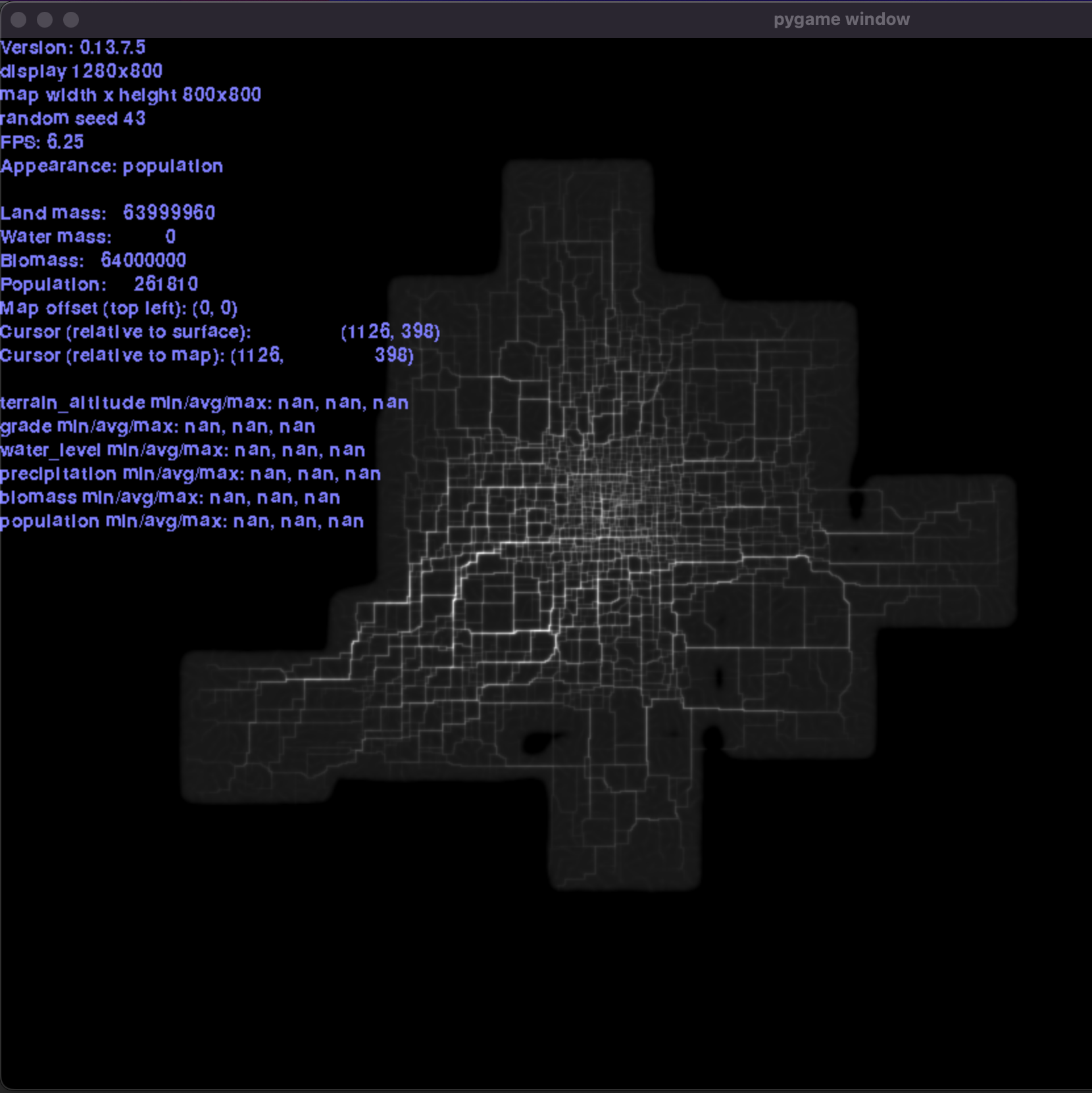Screen dimensions: 1092x1093
Task: Click the 'FPS: 6.25' readout
Action: click(x=42, y=142)
